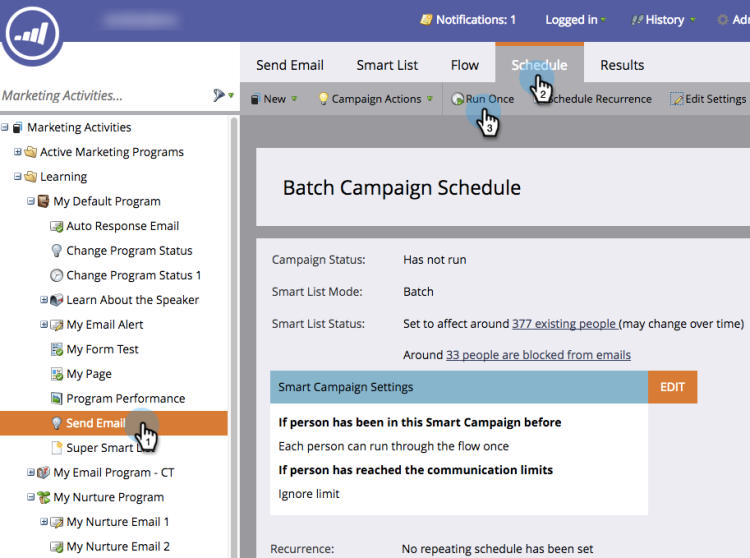750x558 pixels.
Task: Click the Learning folder icon
Action: 31,177
